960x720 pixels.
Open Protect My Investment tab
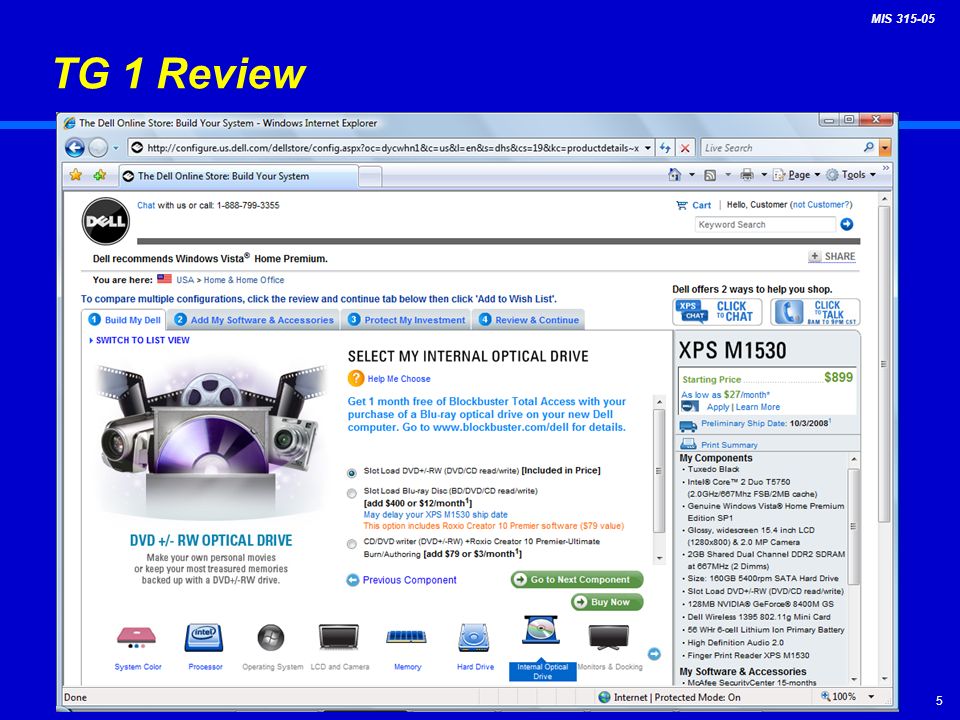(x=407, y=320)
